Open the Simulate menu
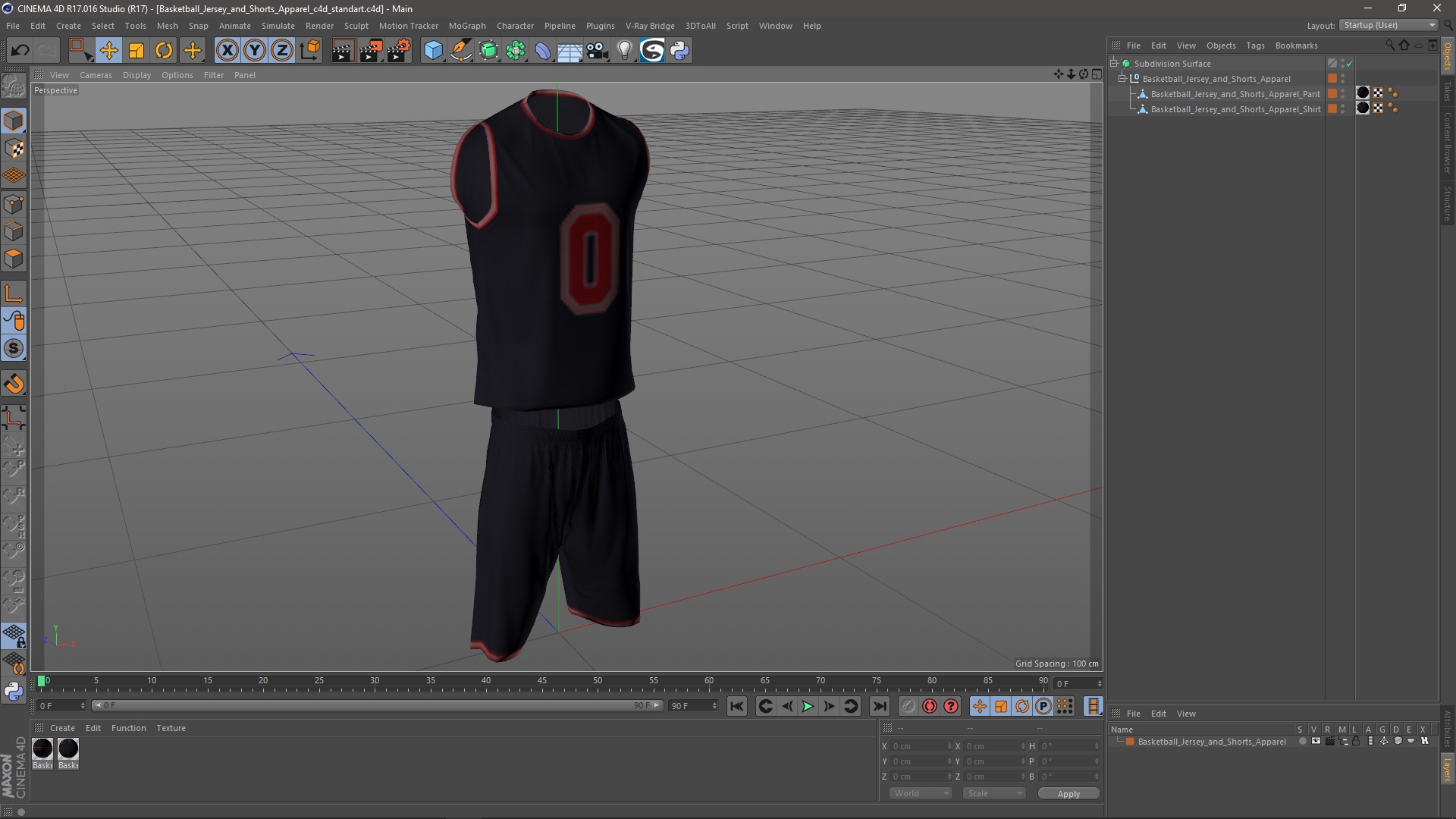The image size is (1456, 819). (278, 26)
